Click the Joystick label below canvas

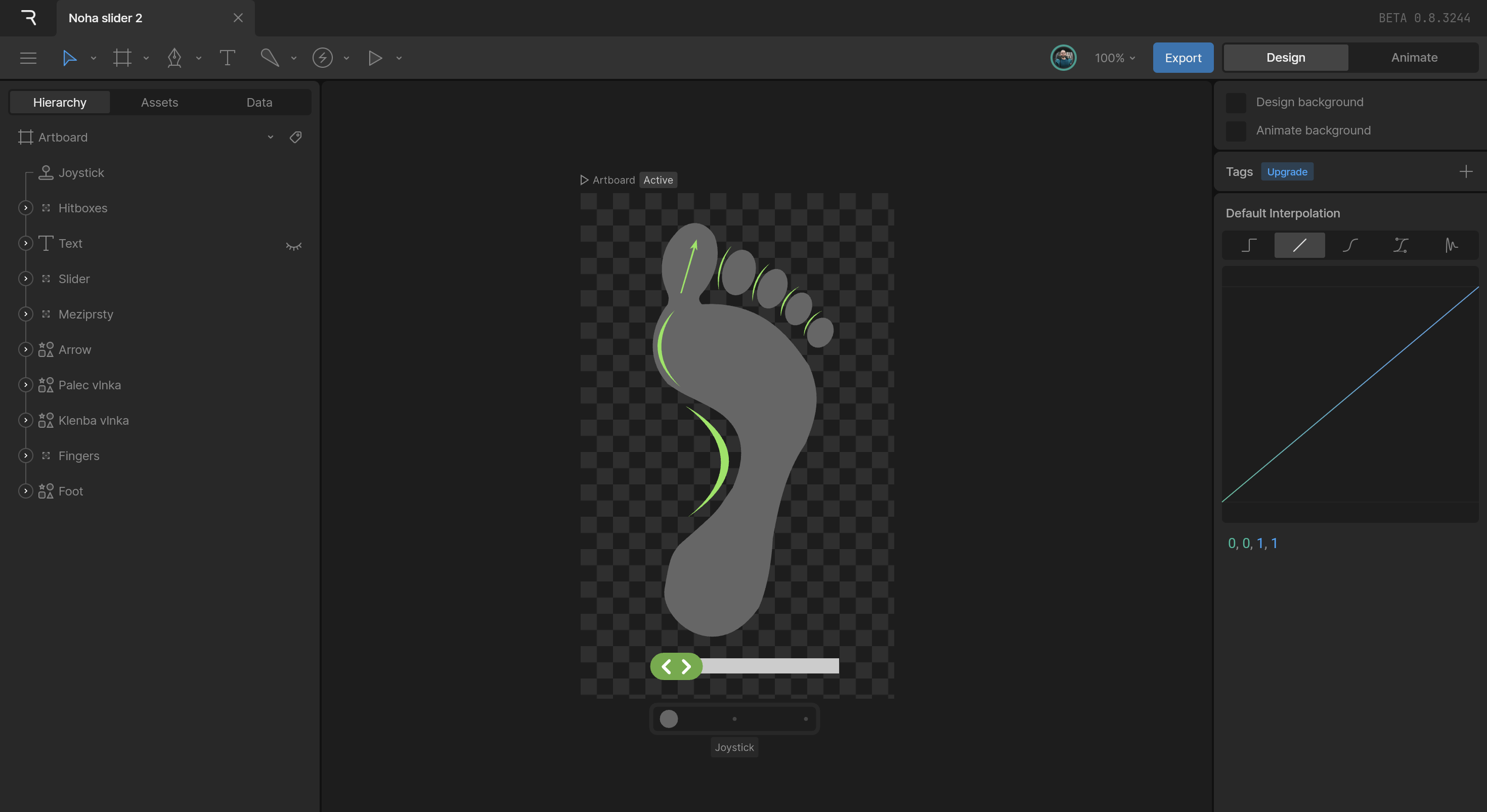734,747
